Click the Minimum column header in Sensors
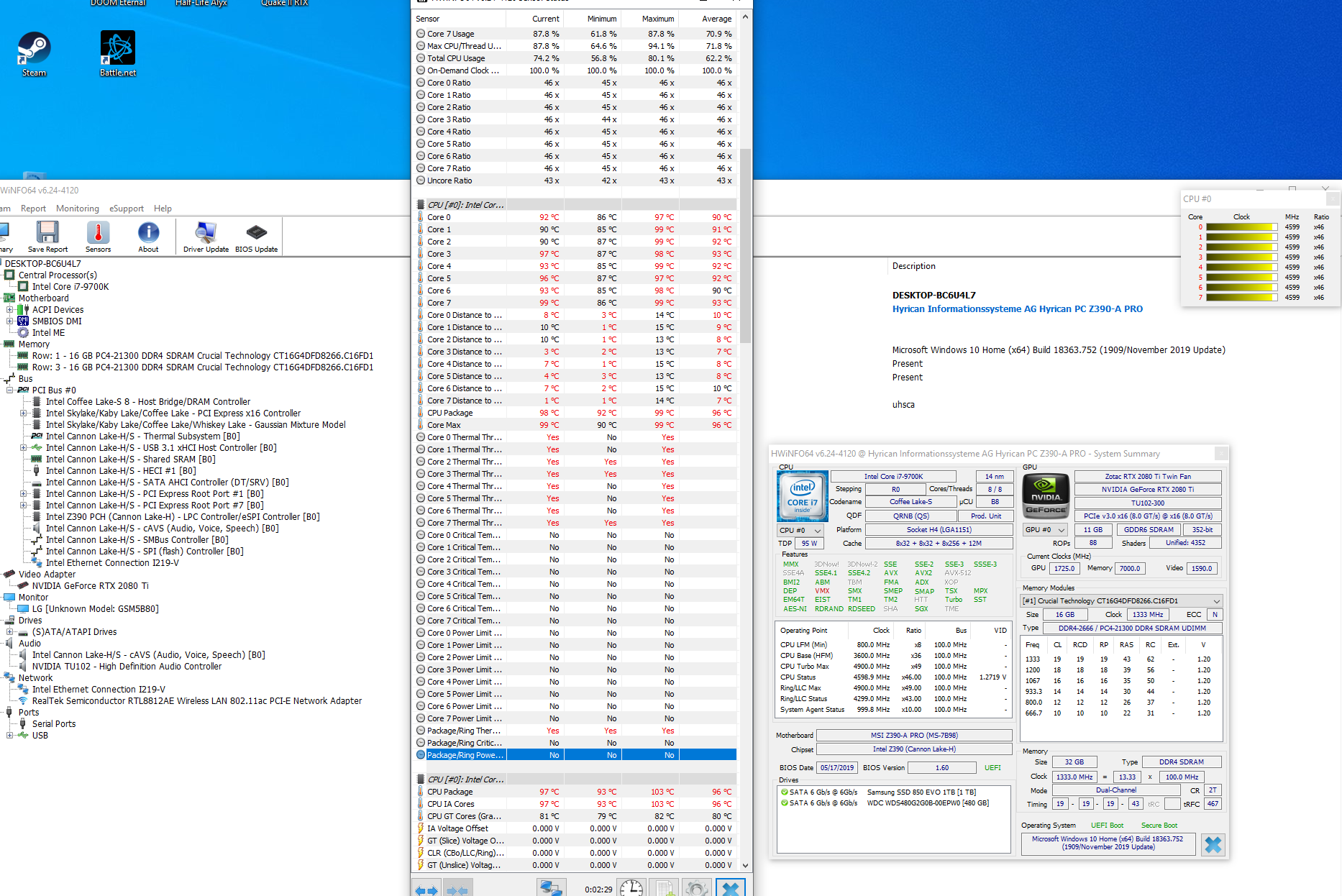This screenshot has height=896, width=1342. (x=593, y=19)
